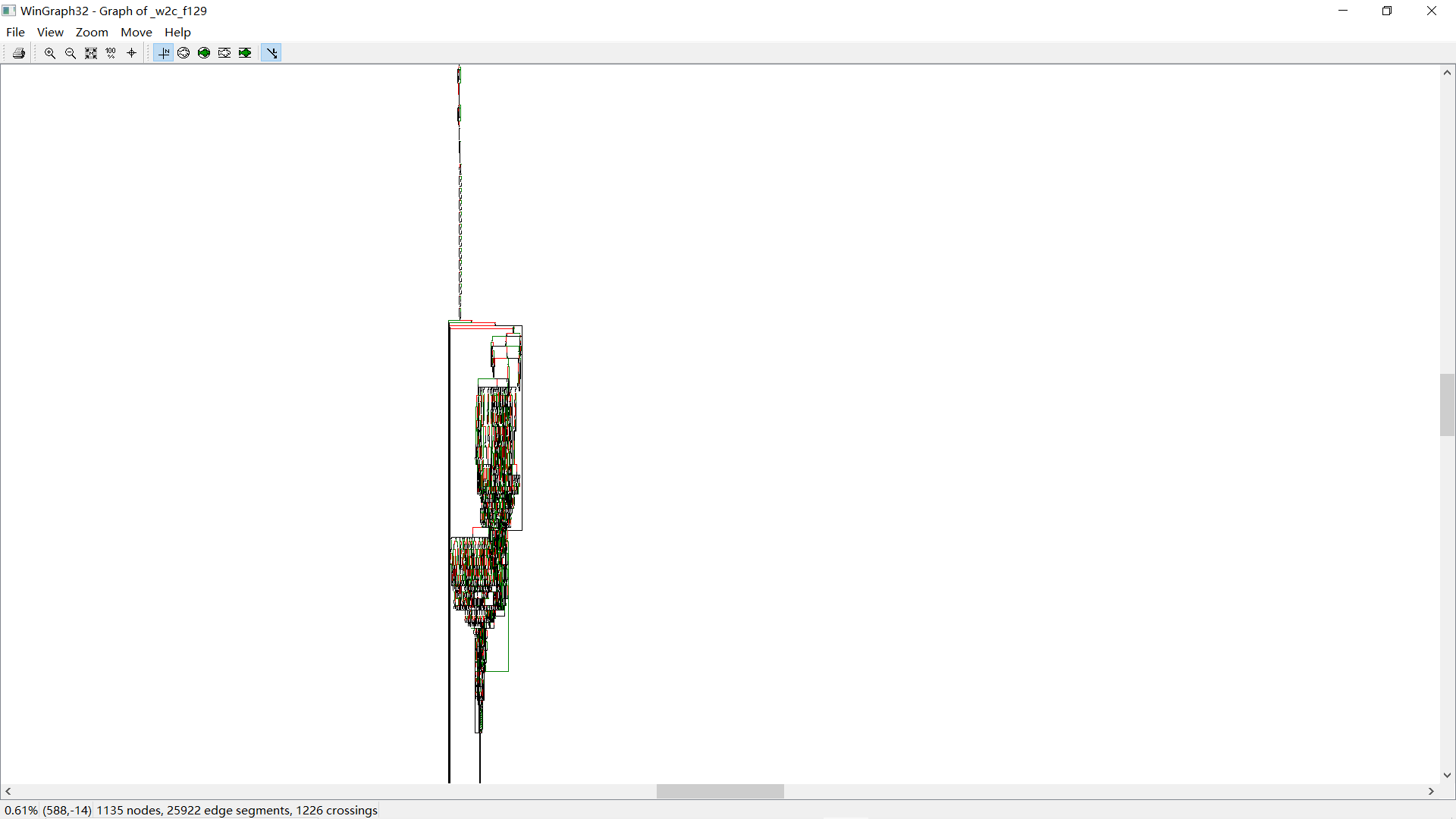
Task: Toggle normal view mode button
Action: point(163,53)
